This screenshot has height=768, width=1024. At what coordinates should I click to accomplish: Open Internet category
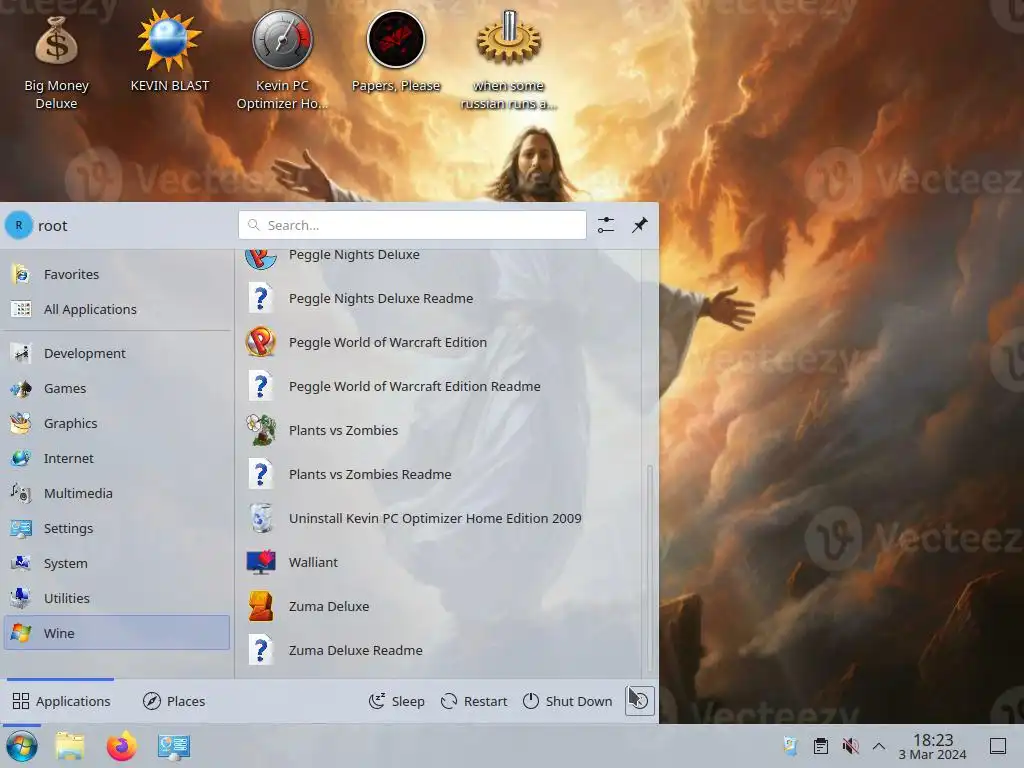[x=117, y=458]
